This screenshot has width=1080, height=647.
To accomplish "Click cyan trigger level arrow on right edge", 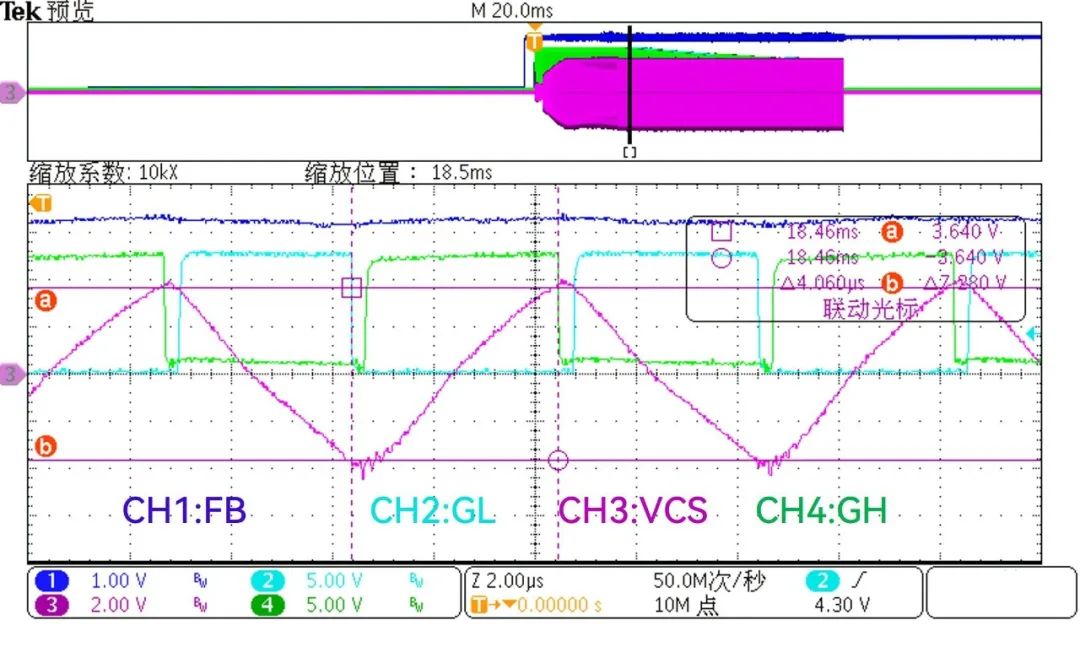I will click(1032, 333).
